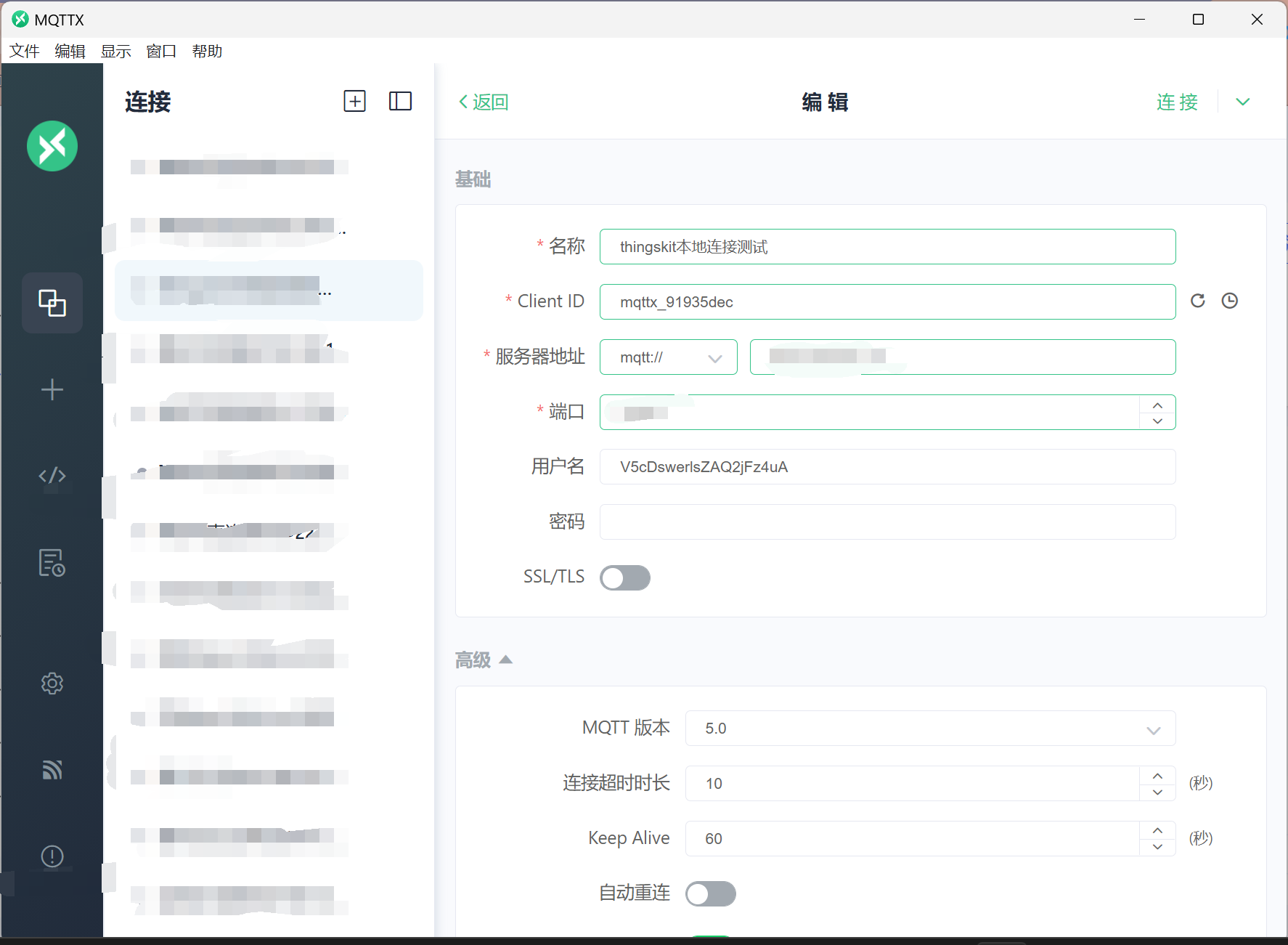Decrease 连接超时时长 value

click(x=1158, y=792)
